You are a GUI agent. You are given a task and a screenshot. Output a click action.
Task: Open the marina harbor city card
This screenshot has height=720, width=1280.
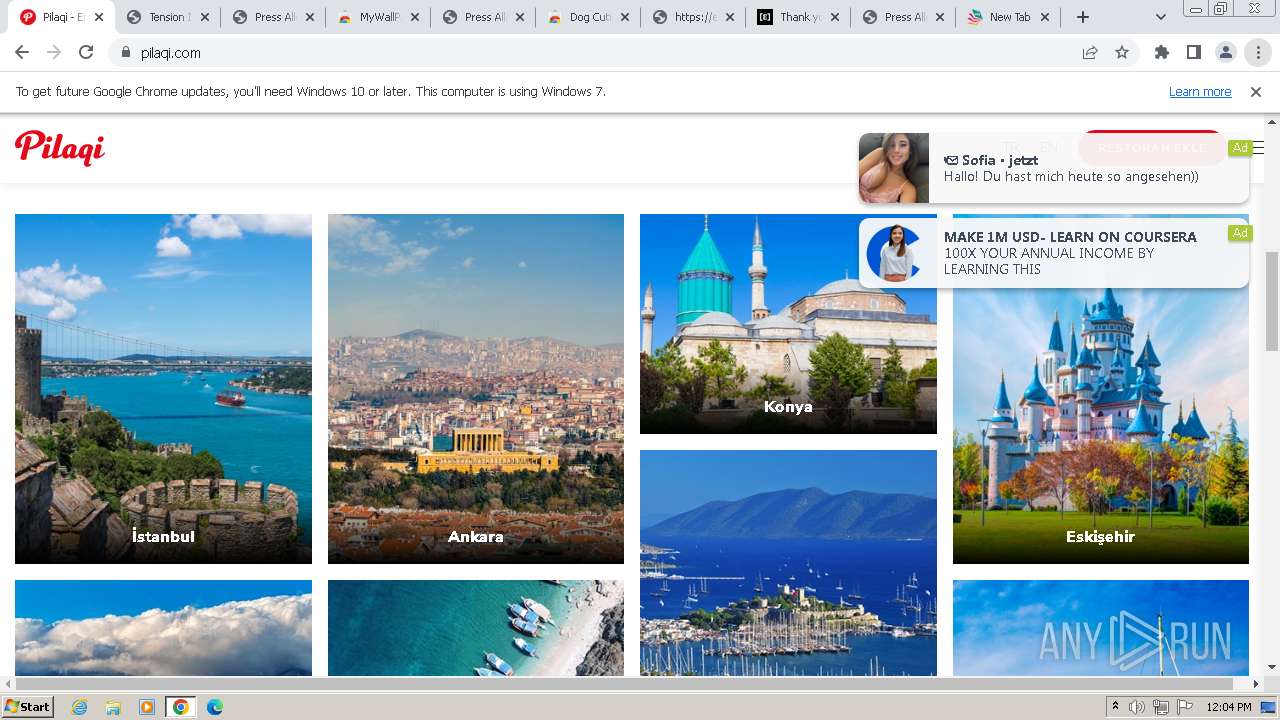[788, 563]
